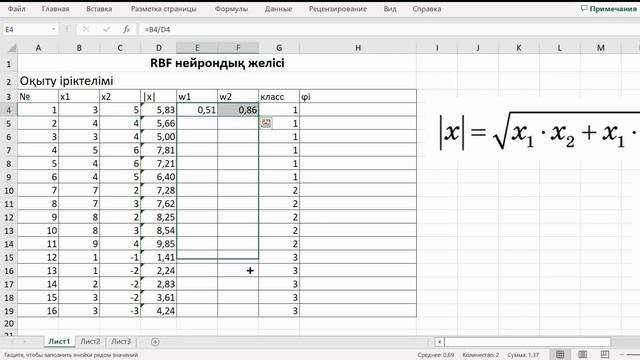Click the horizontal scrollbar thumb

[x=527, y=342]
